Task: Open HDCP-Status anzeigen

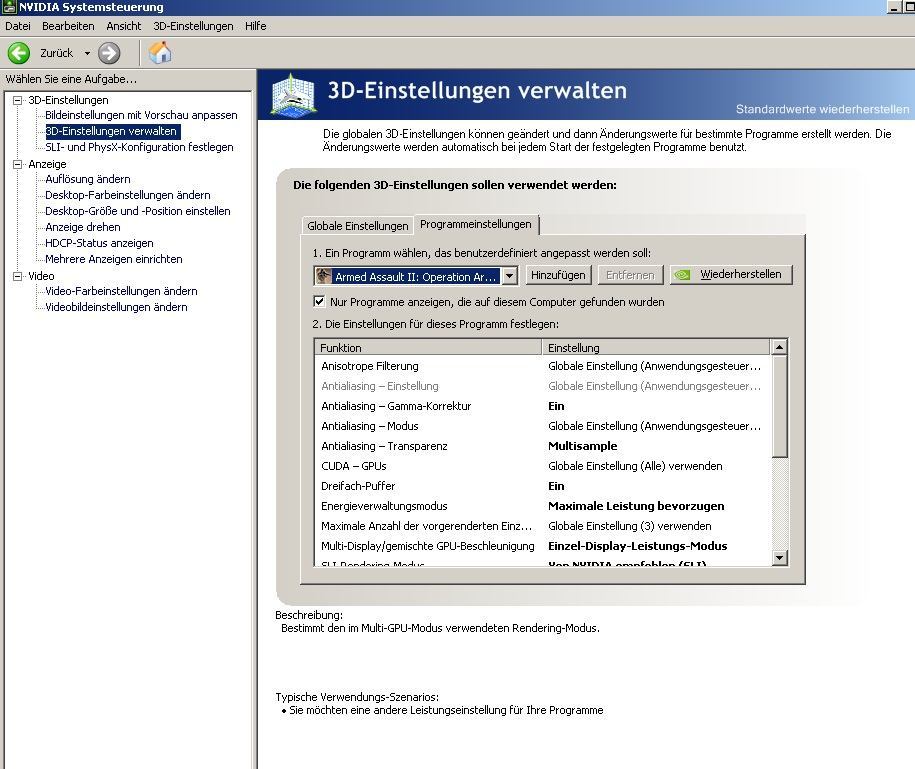Action: [x=99, y=243]
